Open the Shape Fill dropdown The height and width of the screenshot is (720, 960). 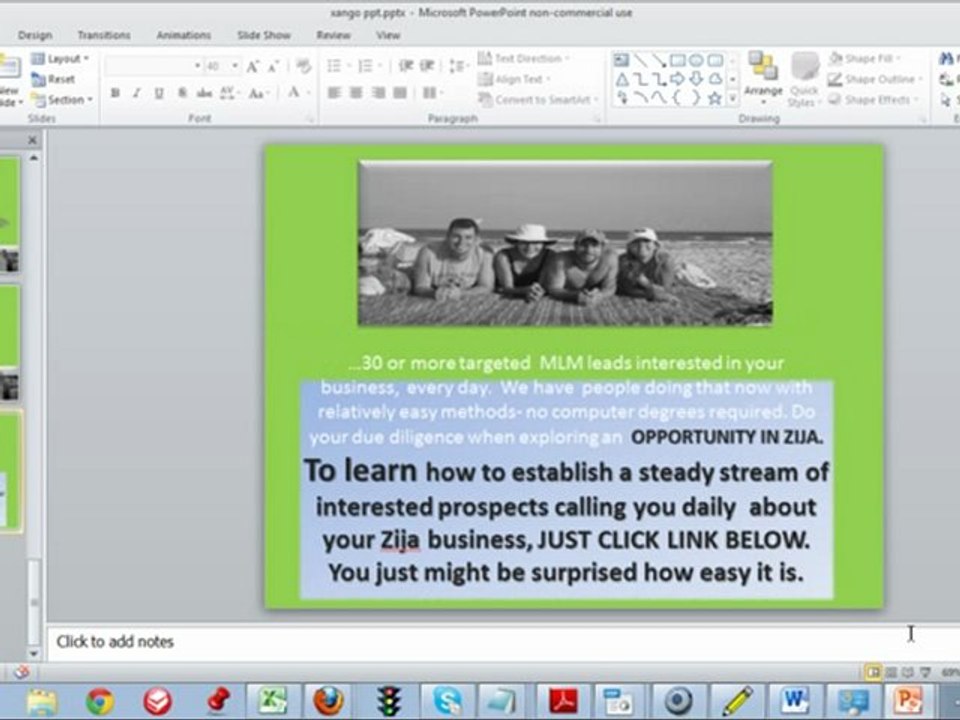(x=864, y=59)
